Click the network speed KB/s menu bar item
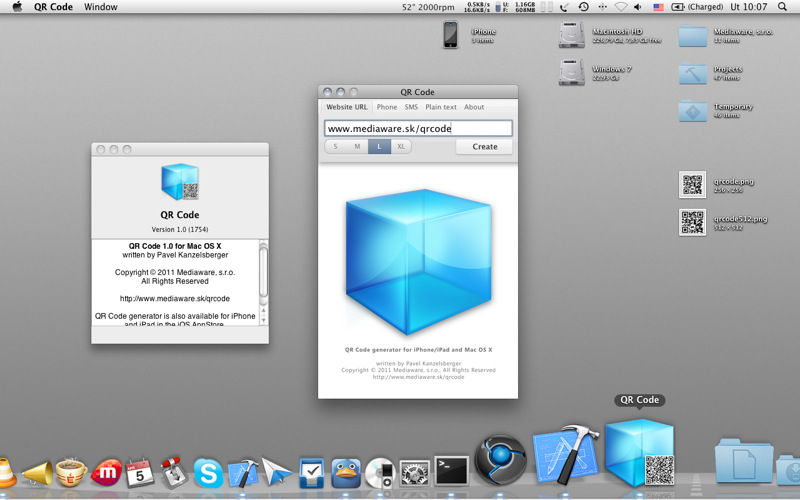 pyautogui.click(x=478, y=7)
